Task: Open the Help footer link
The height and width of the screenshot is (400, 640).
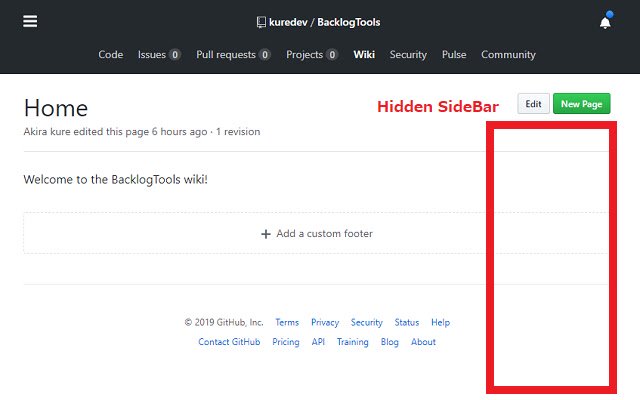Action: click(440, 322)
